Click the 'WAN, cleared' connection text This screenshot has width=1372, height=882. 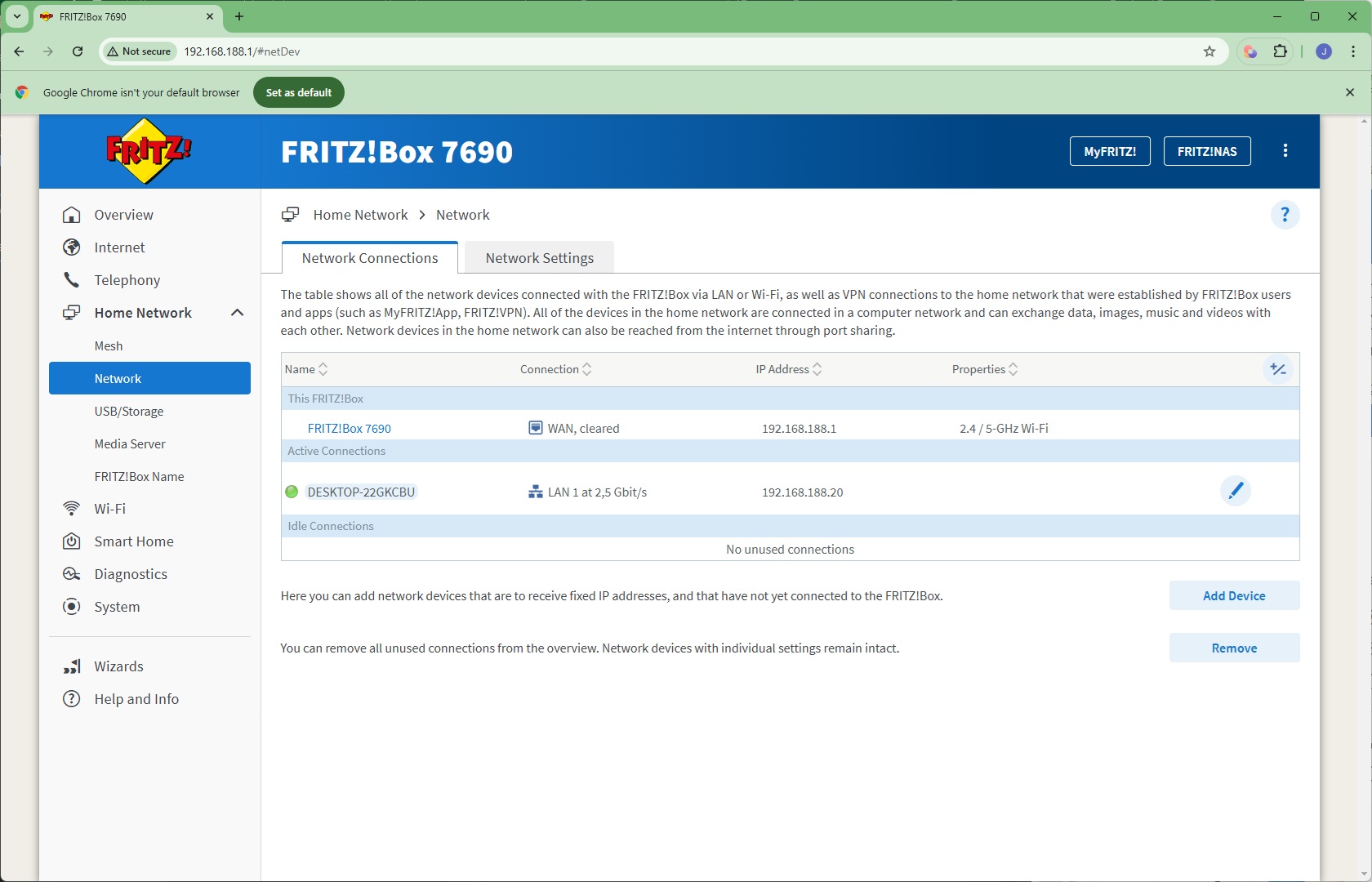click(583, 428)
